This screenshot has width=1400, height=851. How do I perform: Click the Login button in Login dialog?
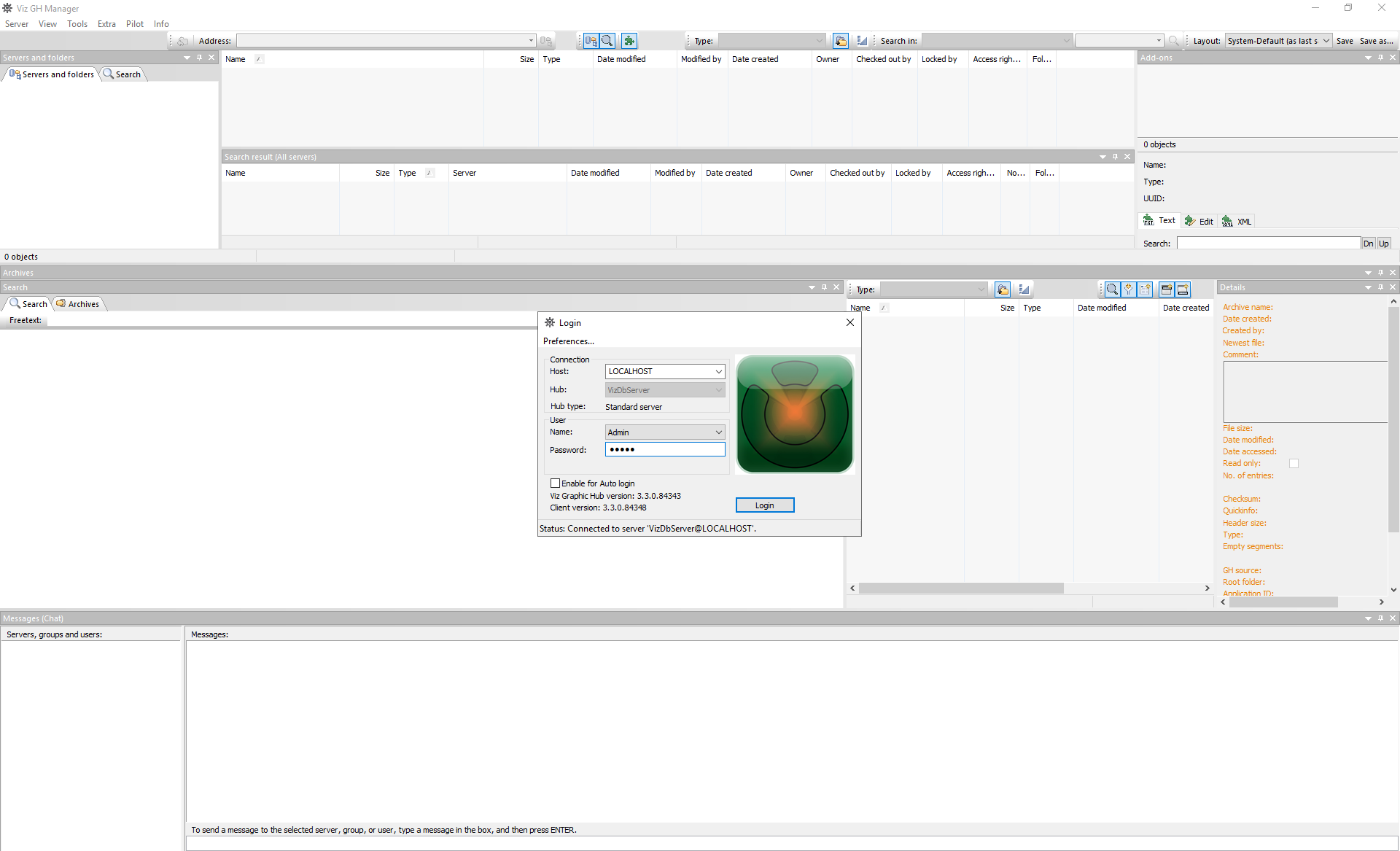764,505
